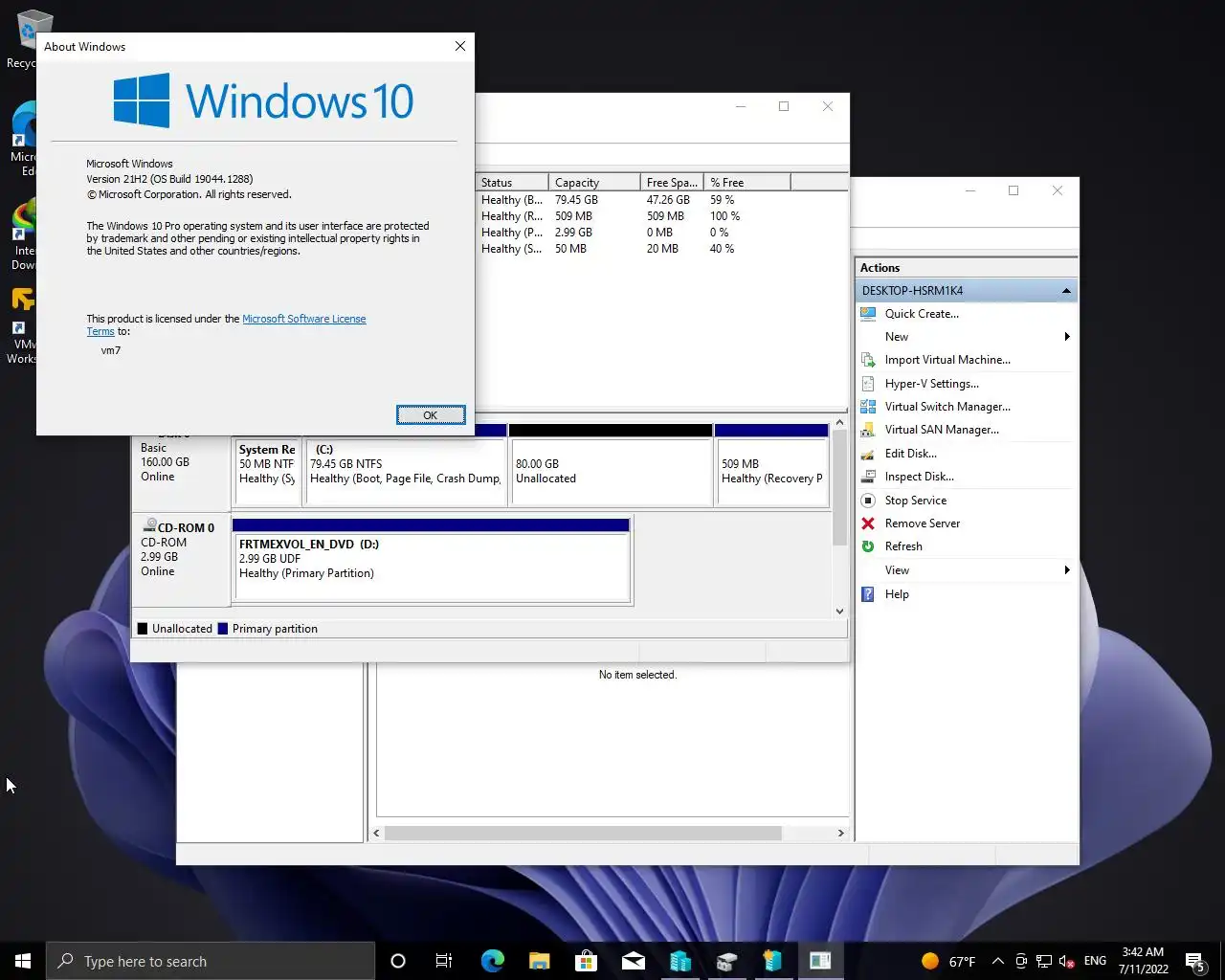
Task: Collapse the DESKTOP-HSRM1K4 actions section
Action: (x=1066, y=291)
